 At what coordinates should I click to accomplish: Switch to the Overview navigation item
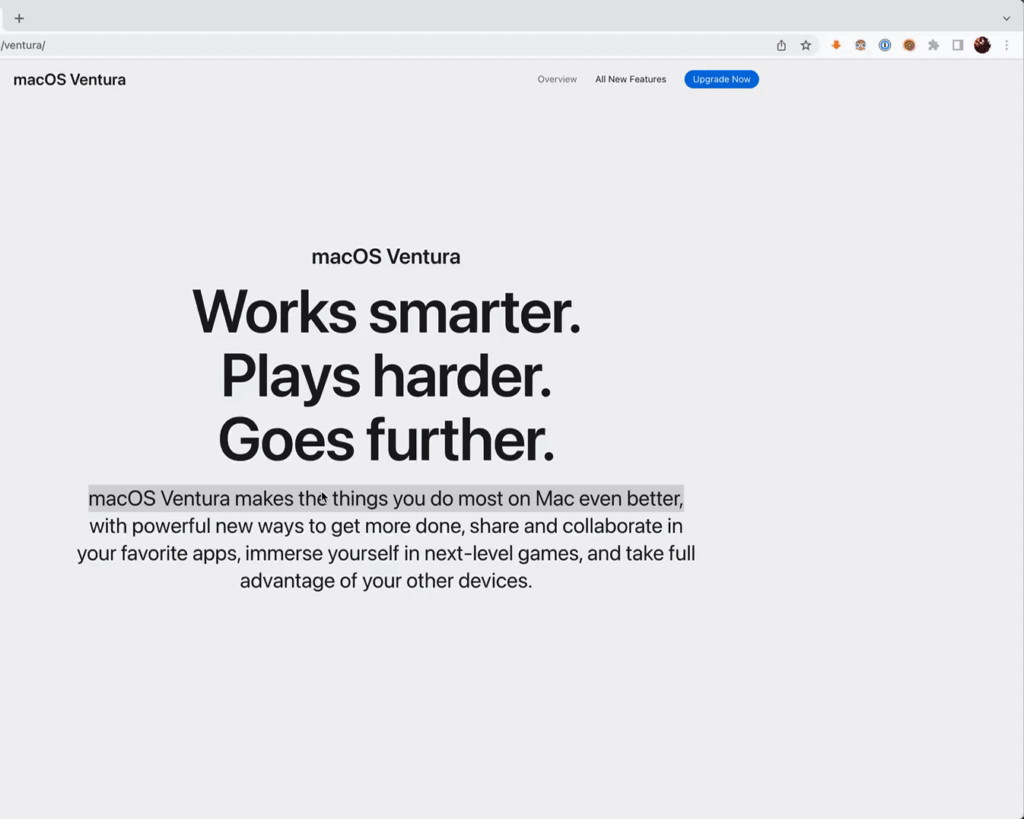557,79
